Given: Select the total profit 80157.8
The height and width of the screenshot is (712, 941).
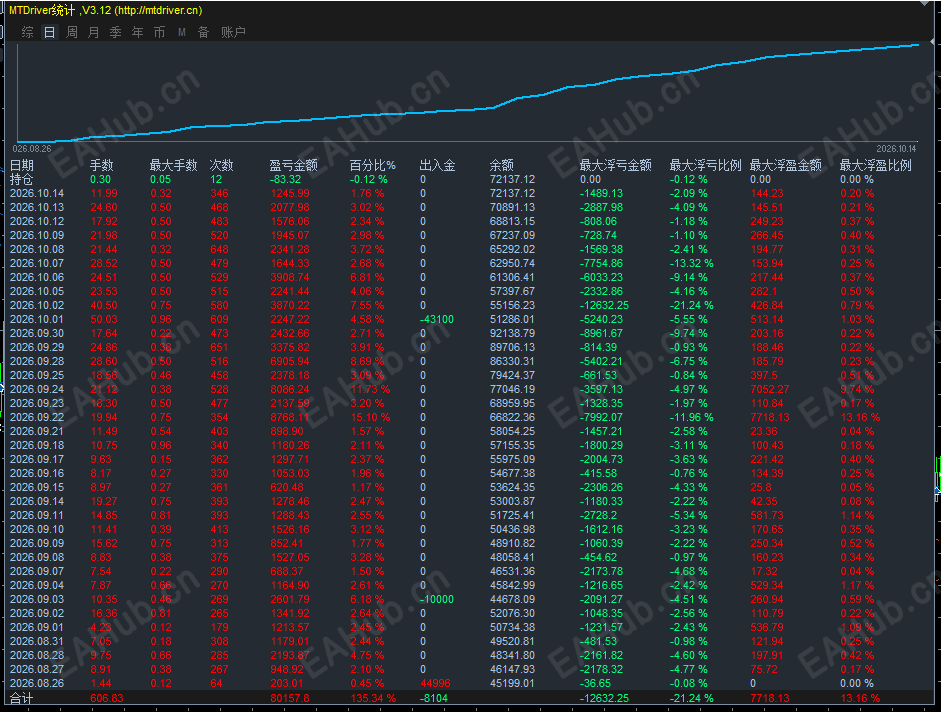Looking at the screenshot, I should tap(290, 698).
